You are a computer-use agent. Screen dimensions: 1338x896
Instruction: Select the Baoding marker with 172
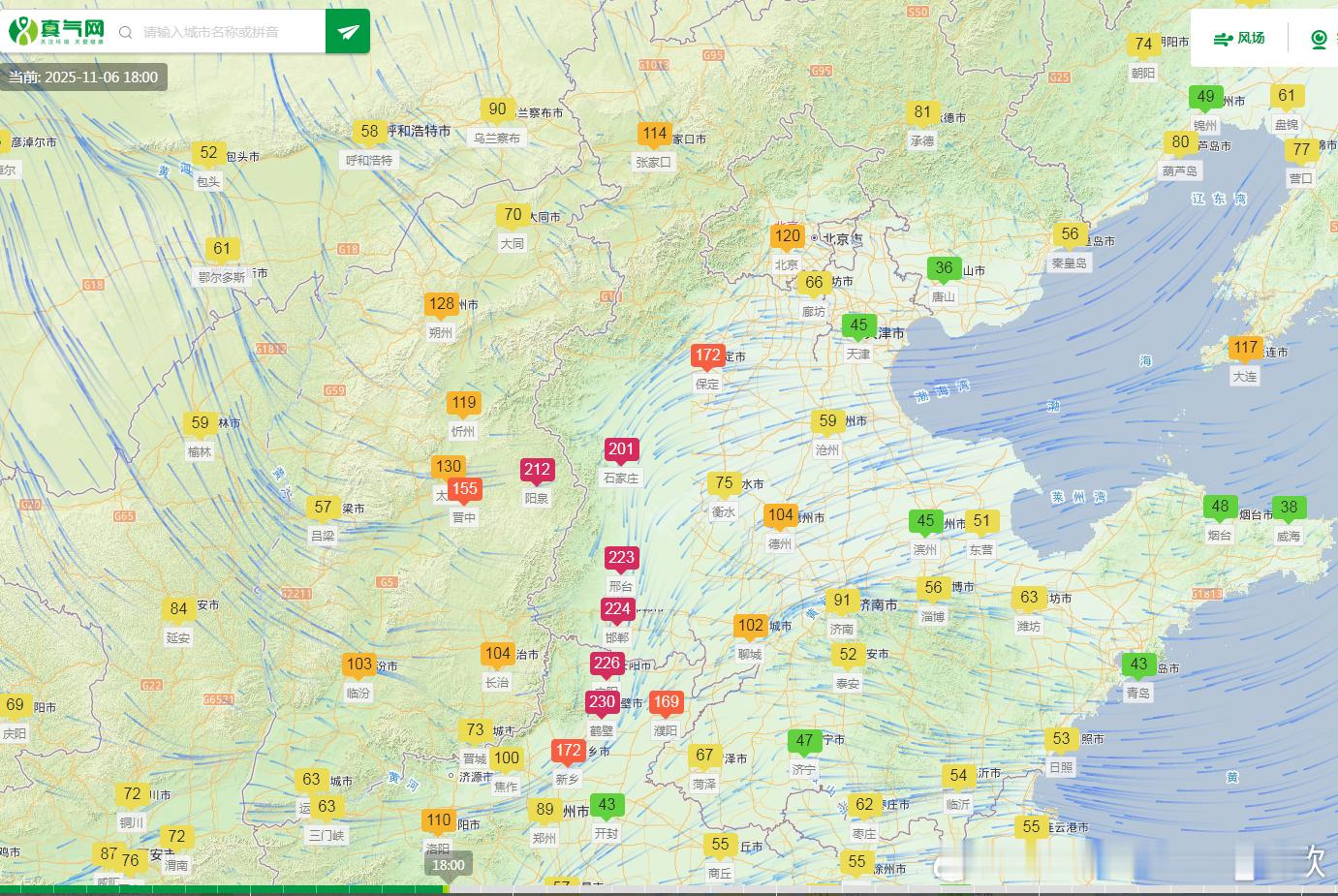(x=707, y=355)
